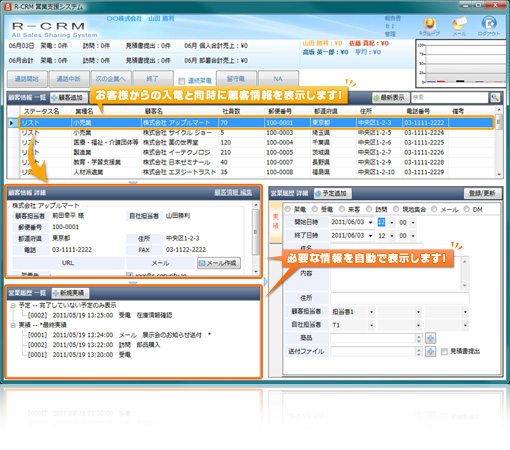Click the sales chart thumbnail
510x450 pixels.
tap(462, 63)
